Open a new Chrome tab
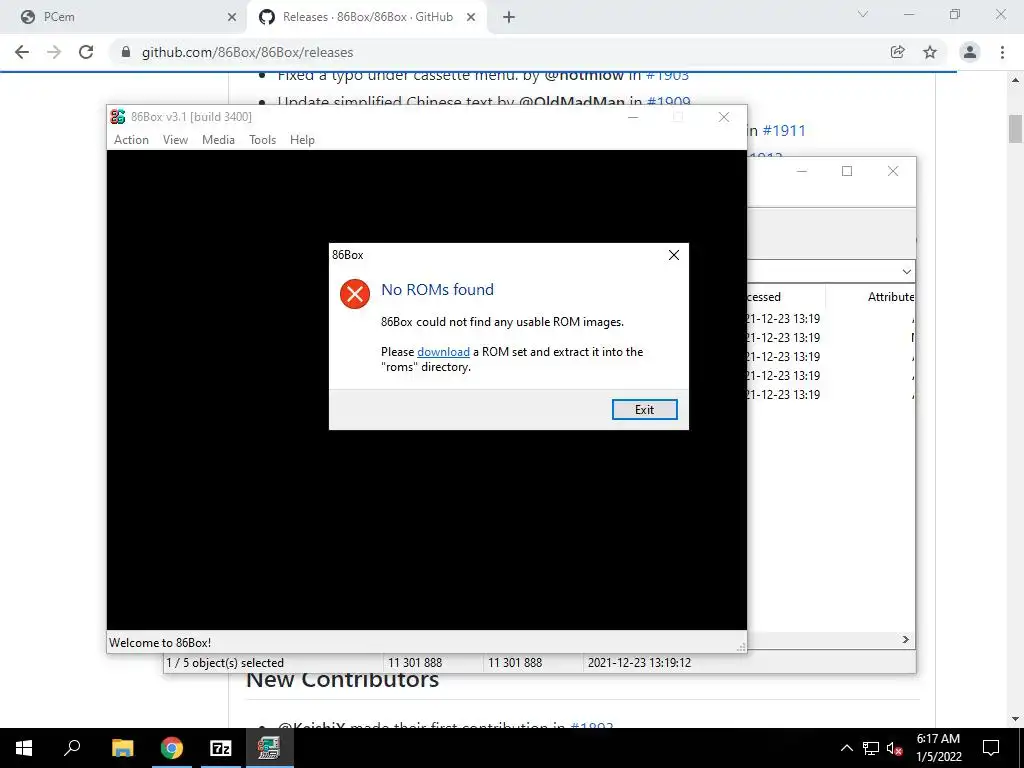The width and height of the screenshot is (1024, 768). (509, 18)
